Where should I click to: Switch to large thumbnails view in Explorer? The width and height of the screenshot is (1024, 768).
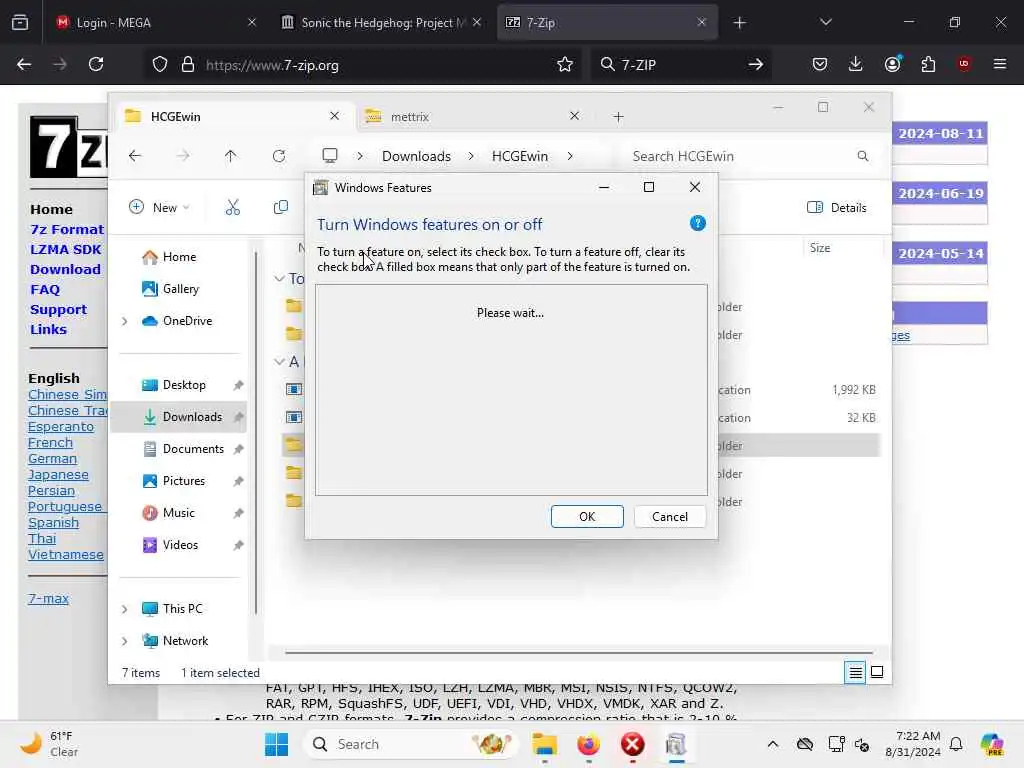click(x=877, y=672)
